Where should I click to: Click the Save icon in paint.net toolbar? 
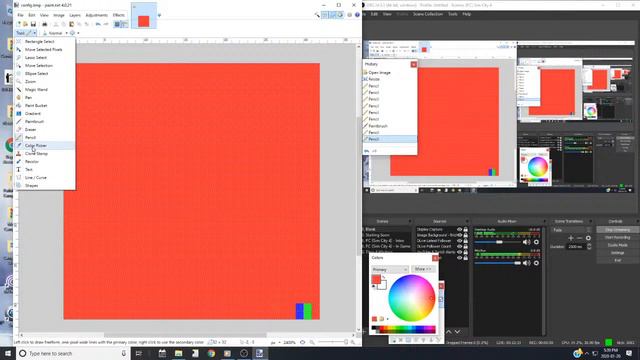[x=33, y=24]
